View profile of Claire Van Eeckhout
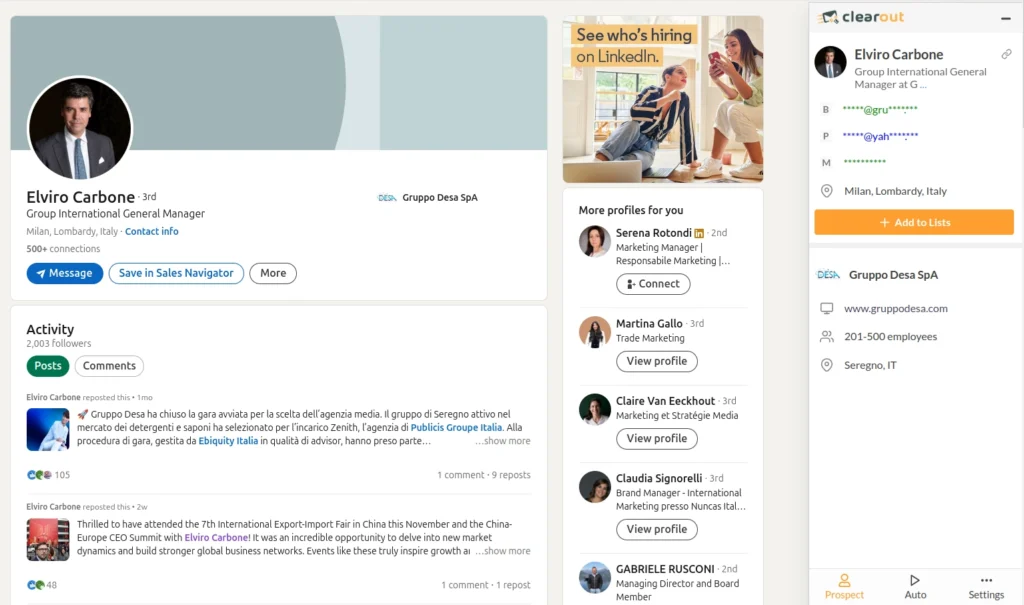 [656, 438]
